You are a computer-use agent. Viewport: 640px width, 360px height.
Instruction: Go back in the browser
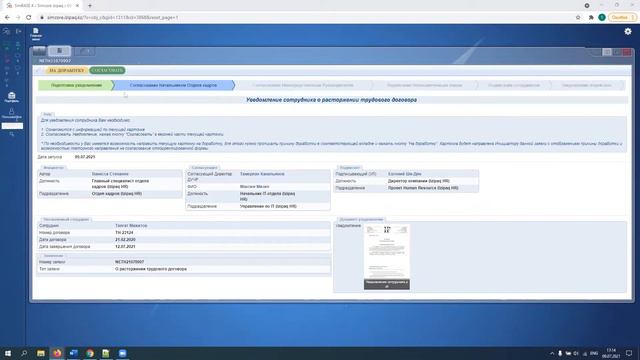click(x=7, y=18)
